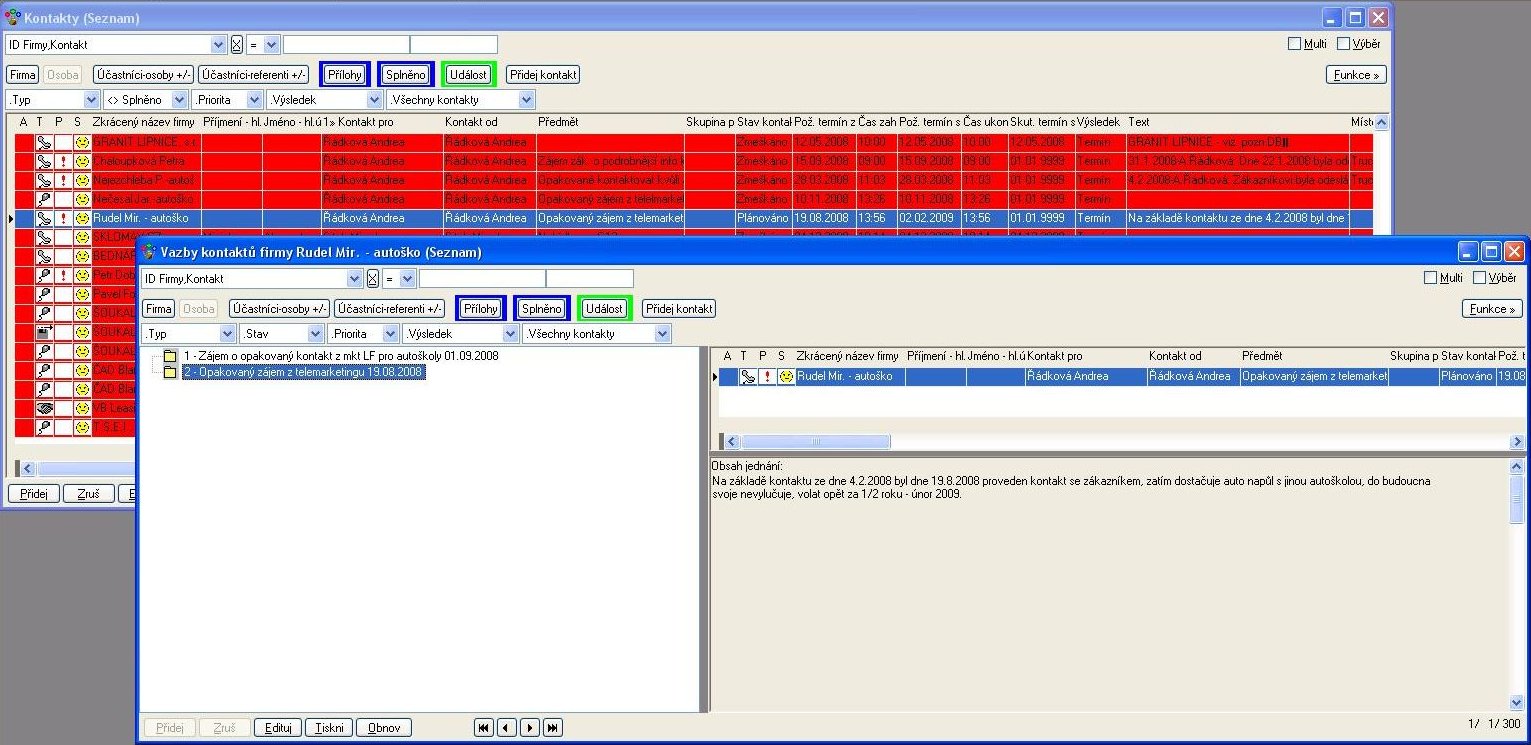Click 'Kontakt pro' column header in Vazby grid
The width and height of the screenshot is (1531, 745).
[1054, 356]
